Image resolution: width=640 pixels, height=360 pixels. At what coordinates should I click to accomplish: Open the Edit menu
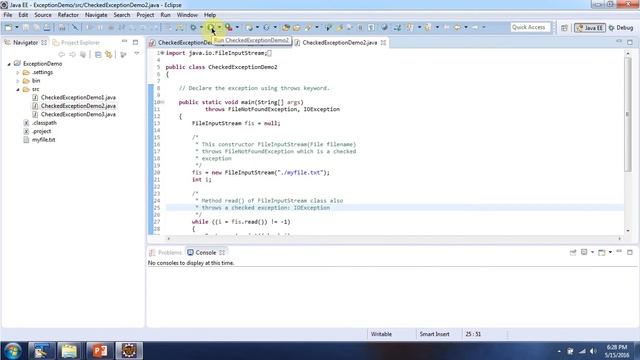(x=23, y=15)
